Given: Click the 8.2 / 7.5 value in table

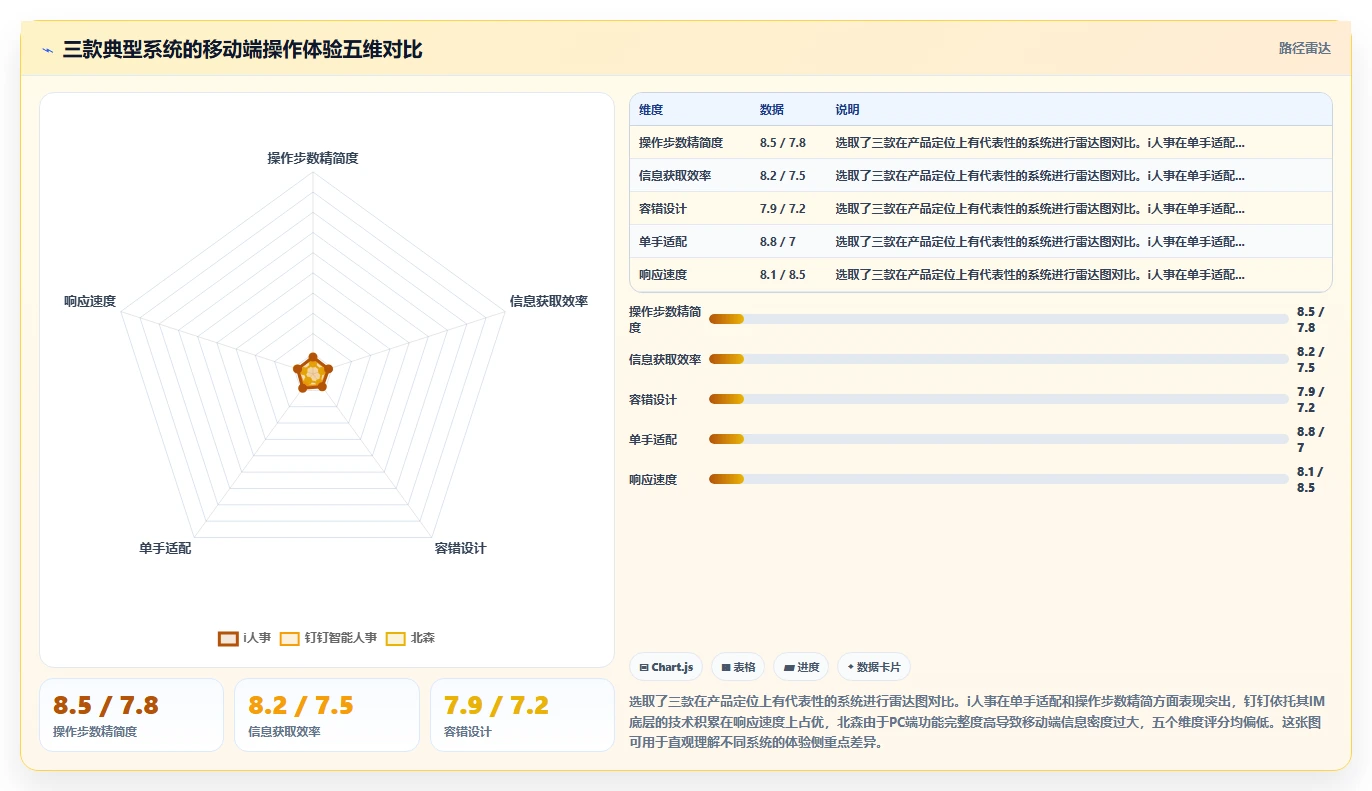Looking at the screenshot, I should click(x=783, y=176).
